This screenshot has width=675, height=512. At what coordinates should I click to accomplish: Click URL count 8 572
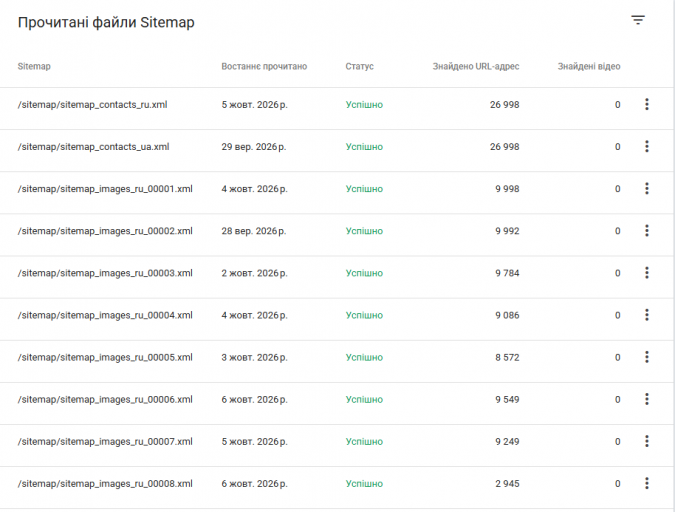507,358
